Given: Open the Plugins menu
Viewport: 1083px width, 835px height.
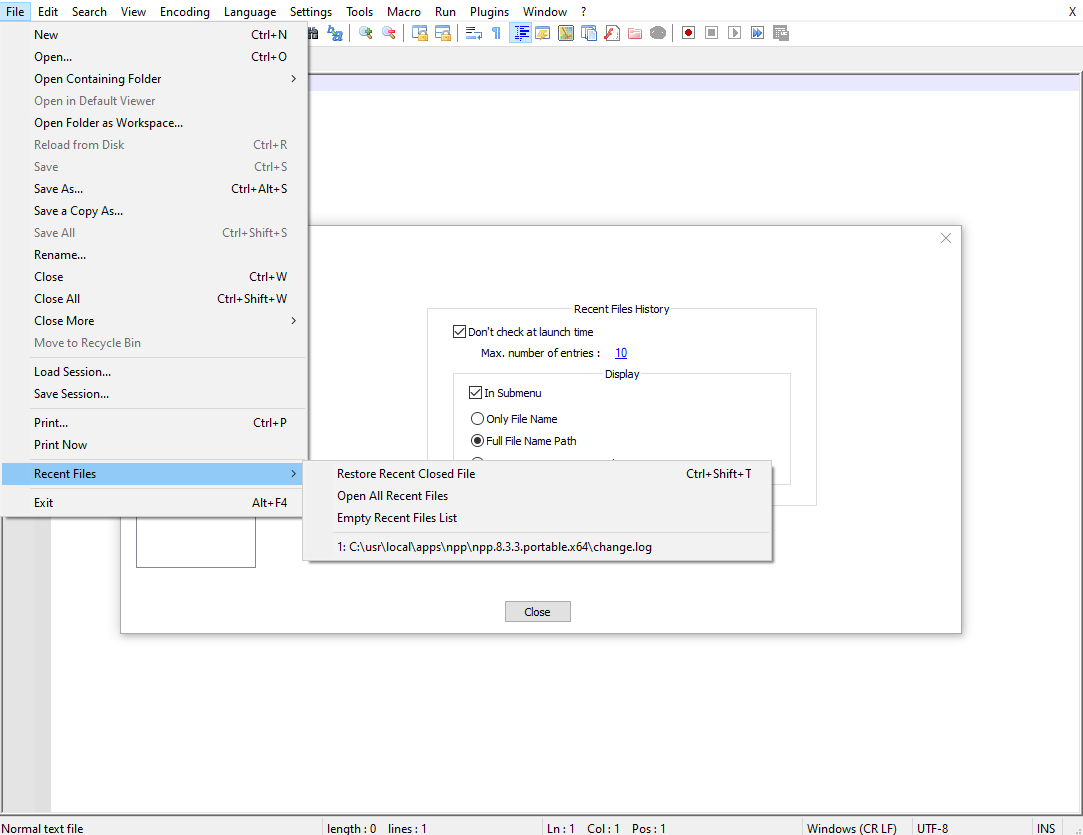Looking at the screenshot, I should (x=489, y=12).
